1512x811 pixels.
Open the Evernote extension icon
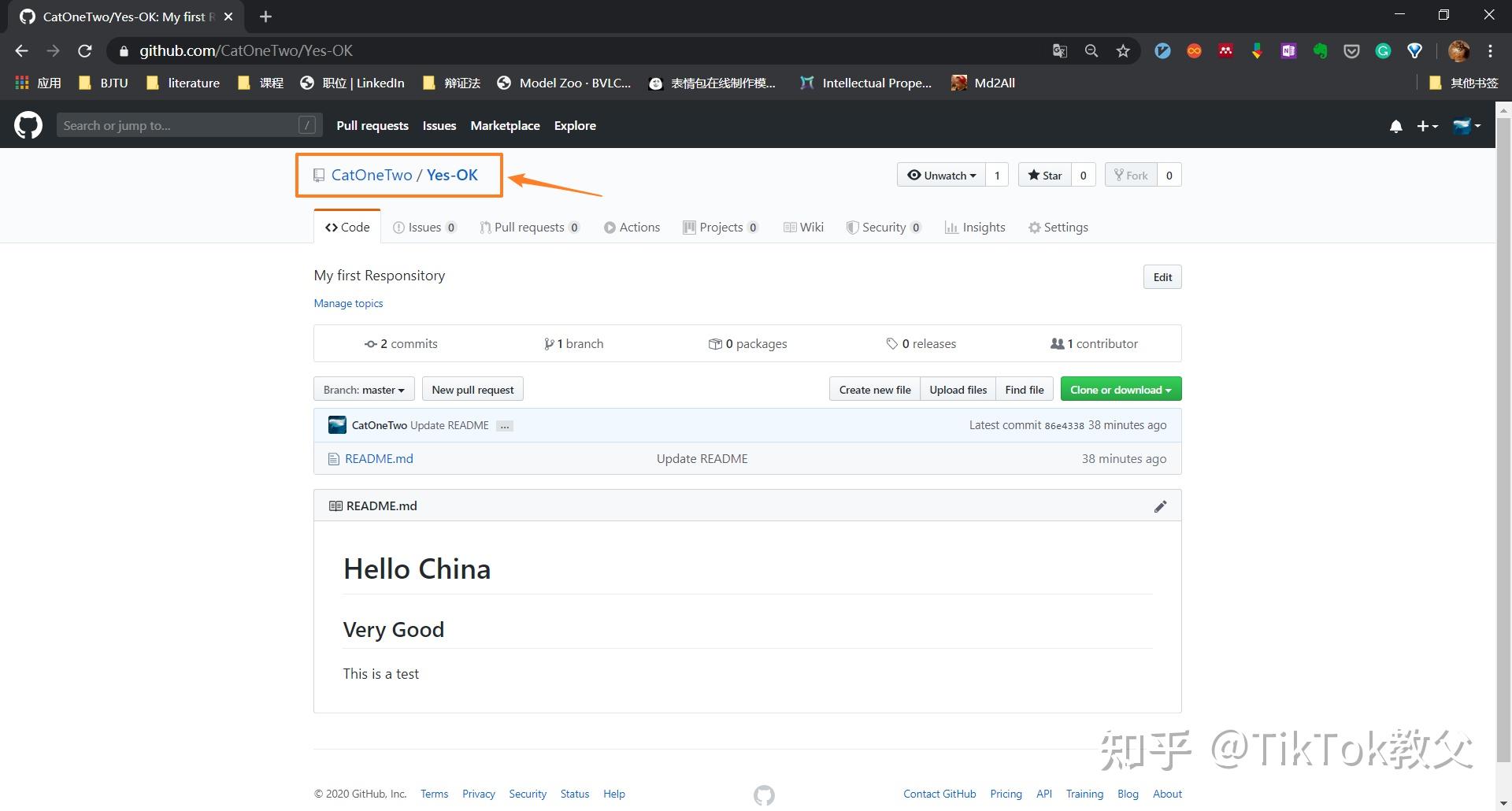point(1321,50)
